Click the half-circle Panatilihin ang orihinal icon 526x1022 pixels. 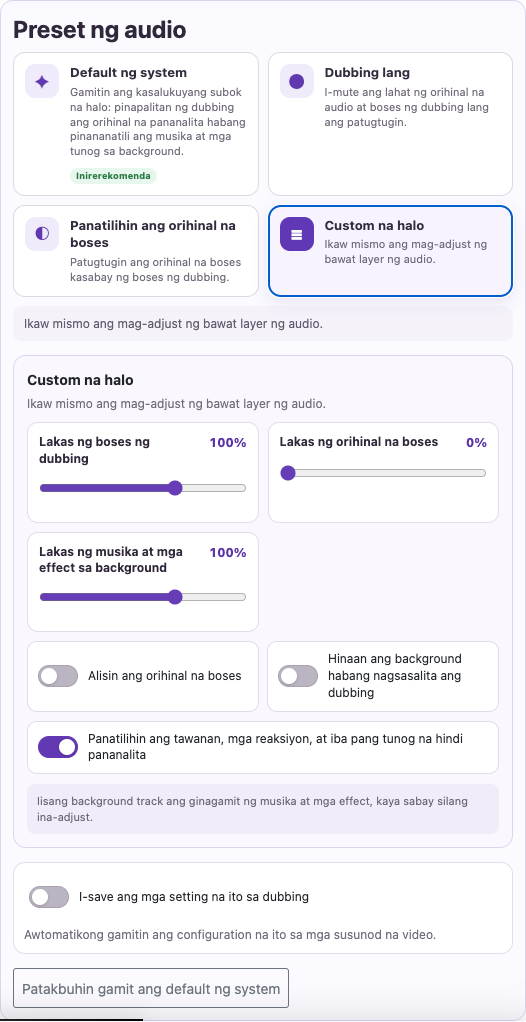pos(42,234)
